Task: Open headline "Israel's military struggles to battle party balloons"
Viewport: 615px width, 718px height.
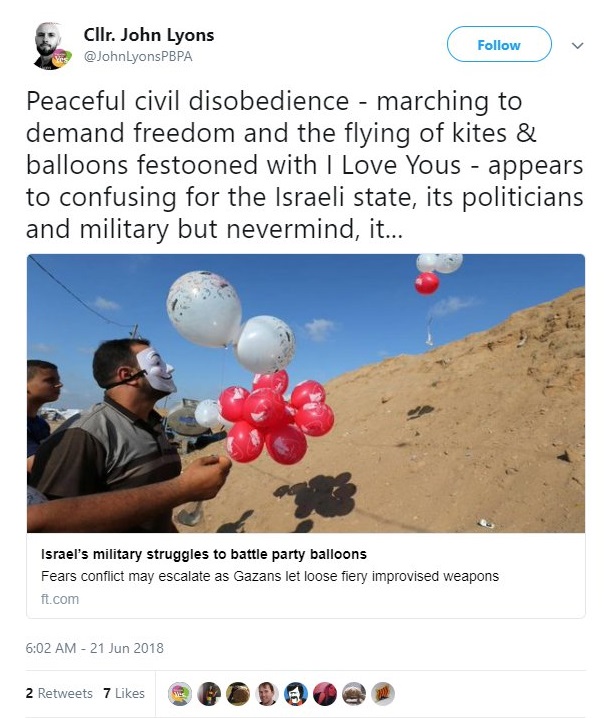Action: (203, 554)
